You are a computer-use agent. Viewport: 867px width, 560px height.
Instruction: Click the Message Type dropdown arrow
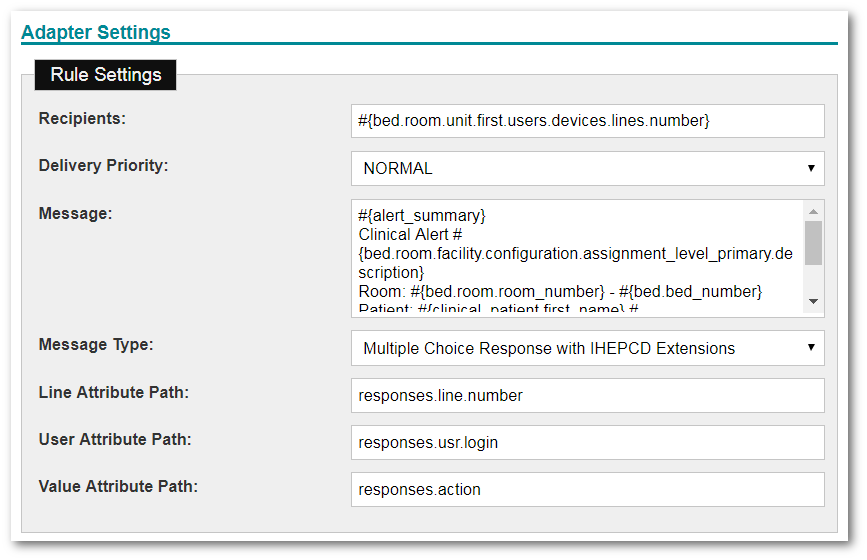[811, 348]
